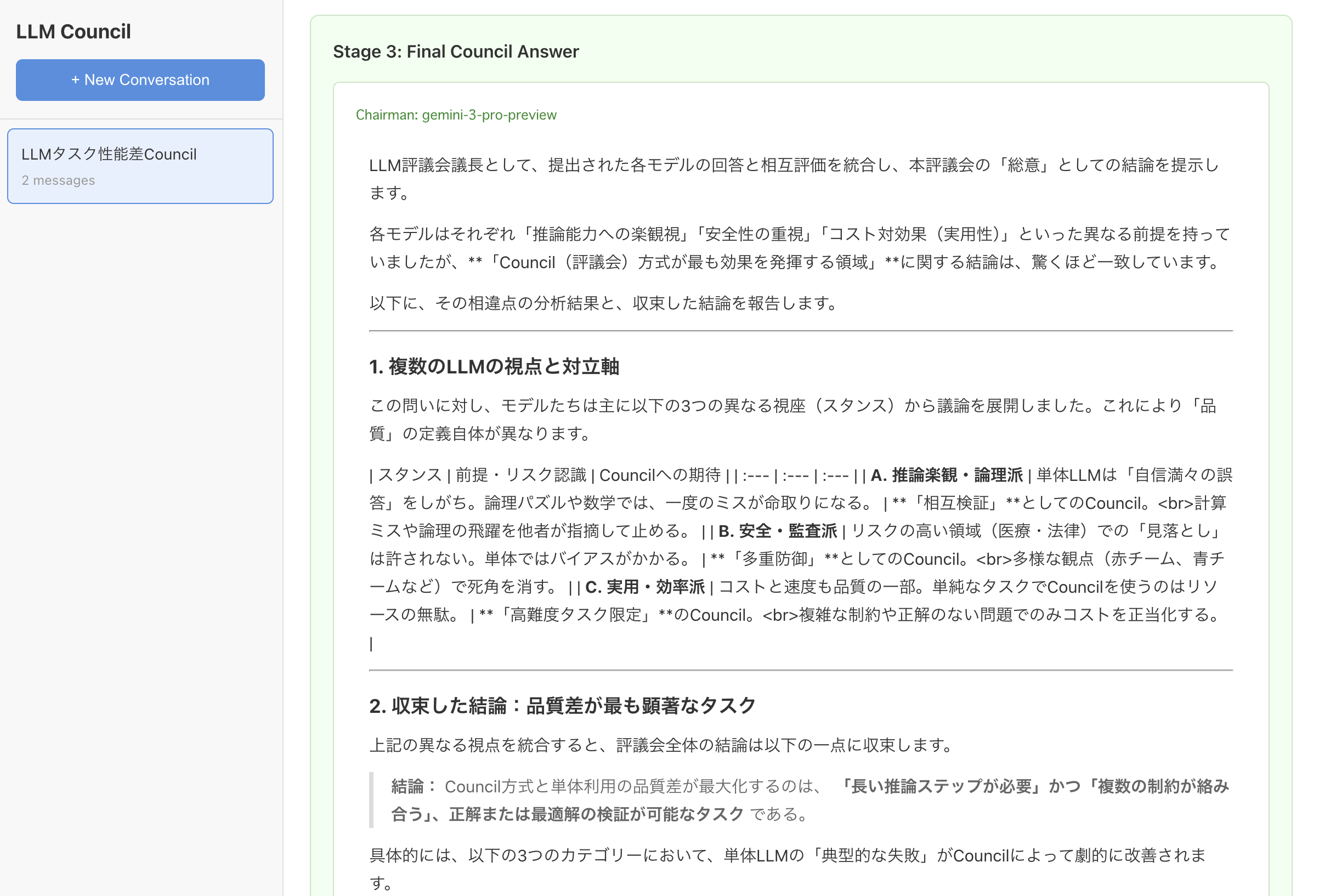Select the Stage 3: Final Council Answer heading
This screenshot has width=1319, height=896.
pyautogui.click(x=455, y=52)
